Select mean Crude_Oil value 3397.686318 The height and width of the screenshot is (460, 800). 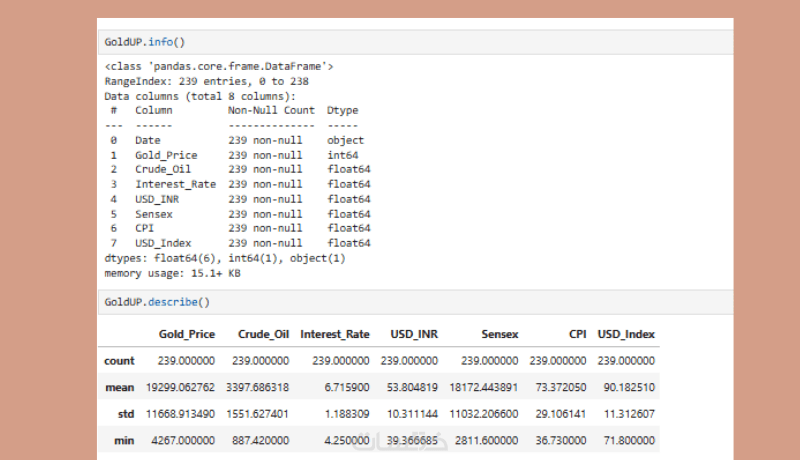point(258,388)
